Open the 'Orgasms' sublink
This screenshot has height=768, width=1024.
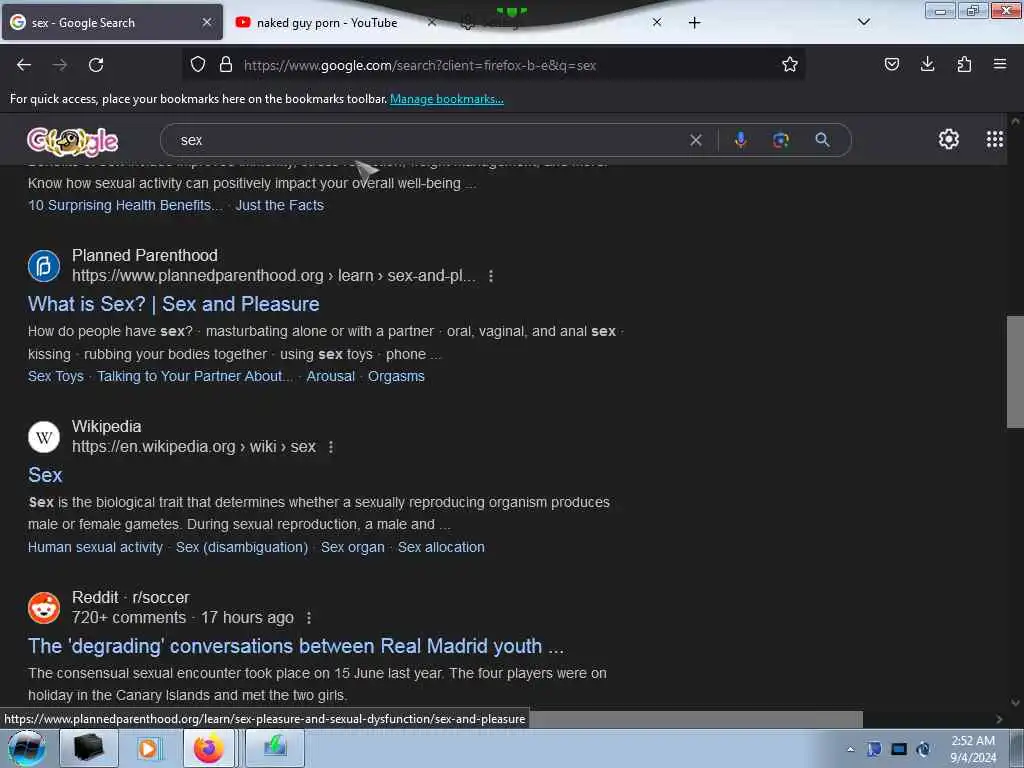[396, 376]
